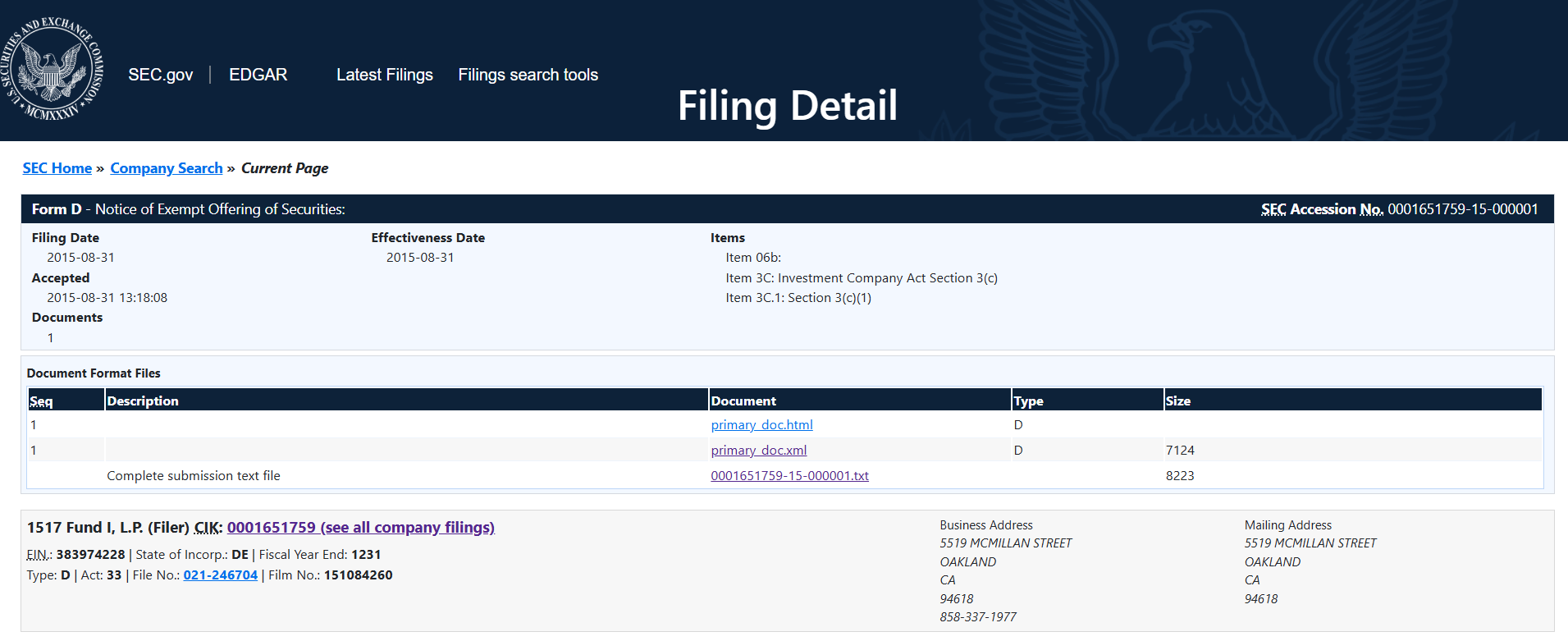1568x641 pixels.
Task: Click the file size value 8223
Action: tap(1180, 476)
